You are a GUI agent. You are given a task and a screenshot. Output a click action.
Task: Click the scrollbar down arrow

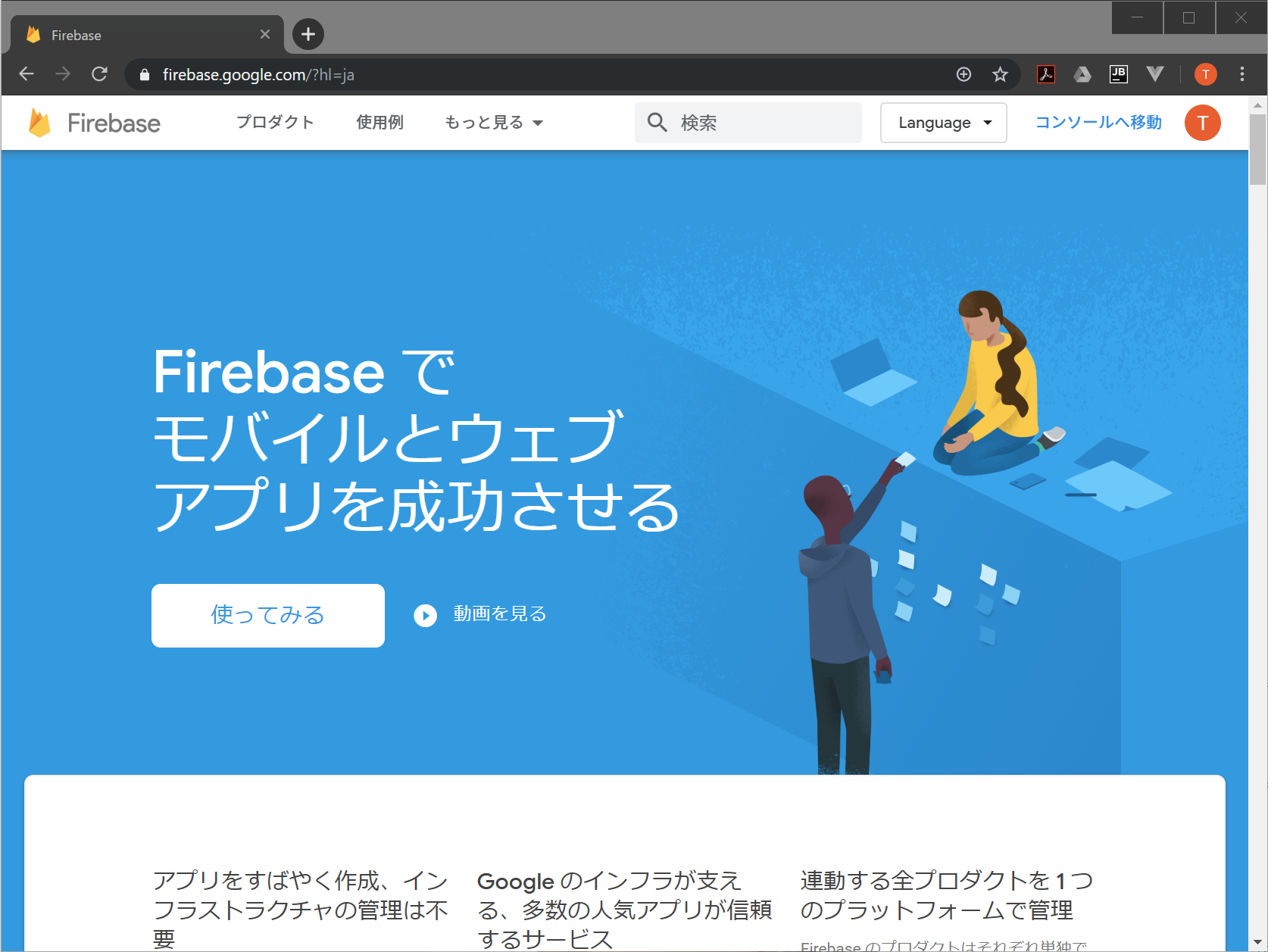pos(1258,943)
